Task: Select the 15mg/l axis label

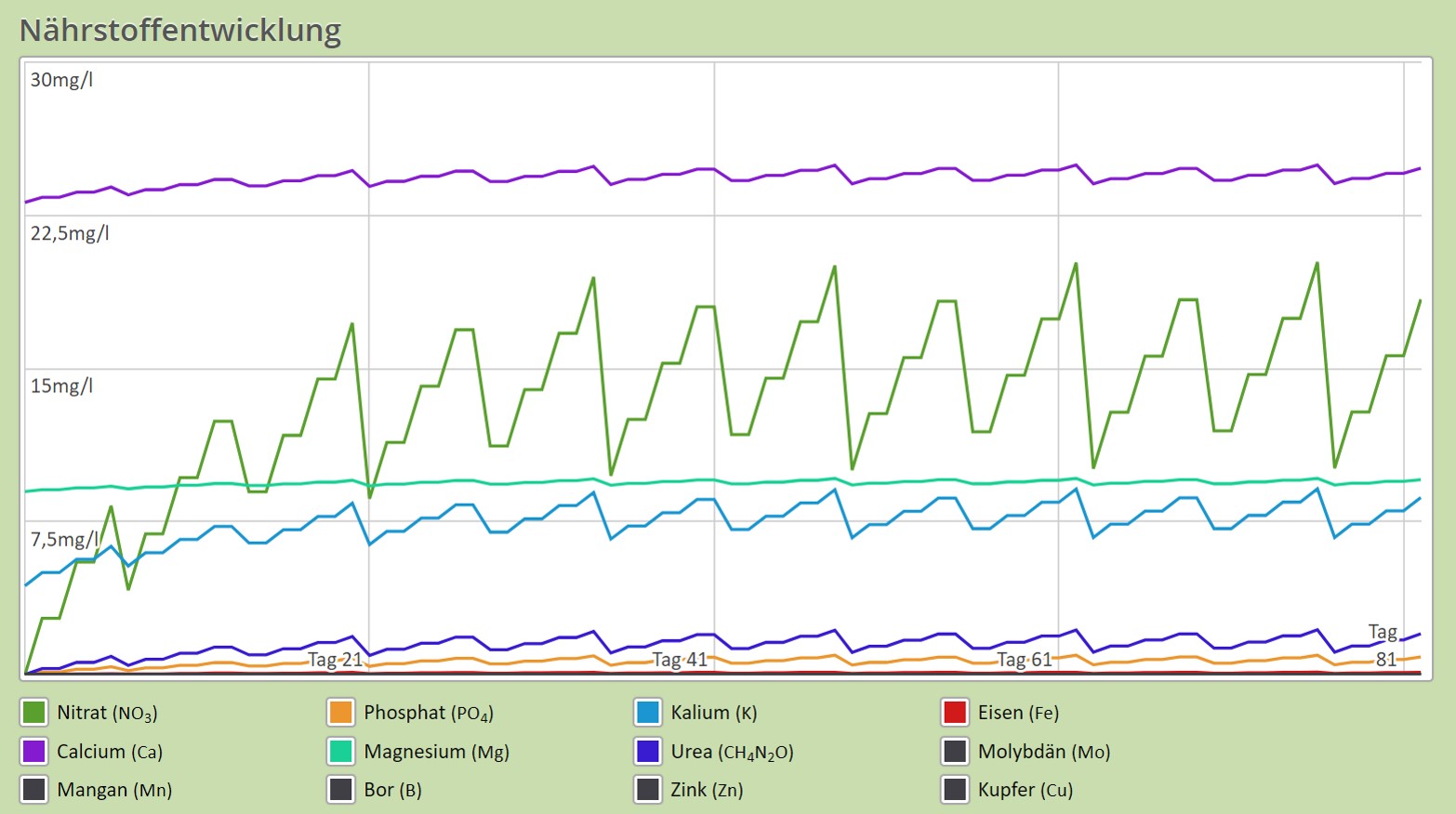Action: coord(61,386)
